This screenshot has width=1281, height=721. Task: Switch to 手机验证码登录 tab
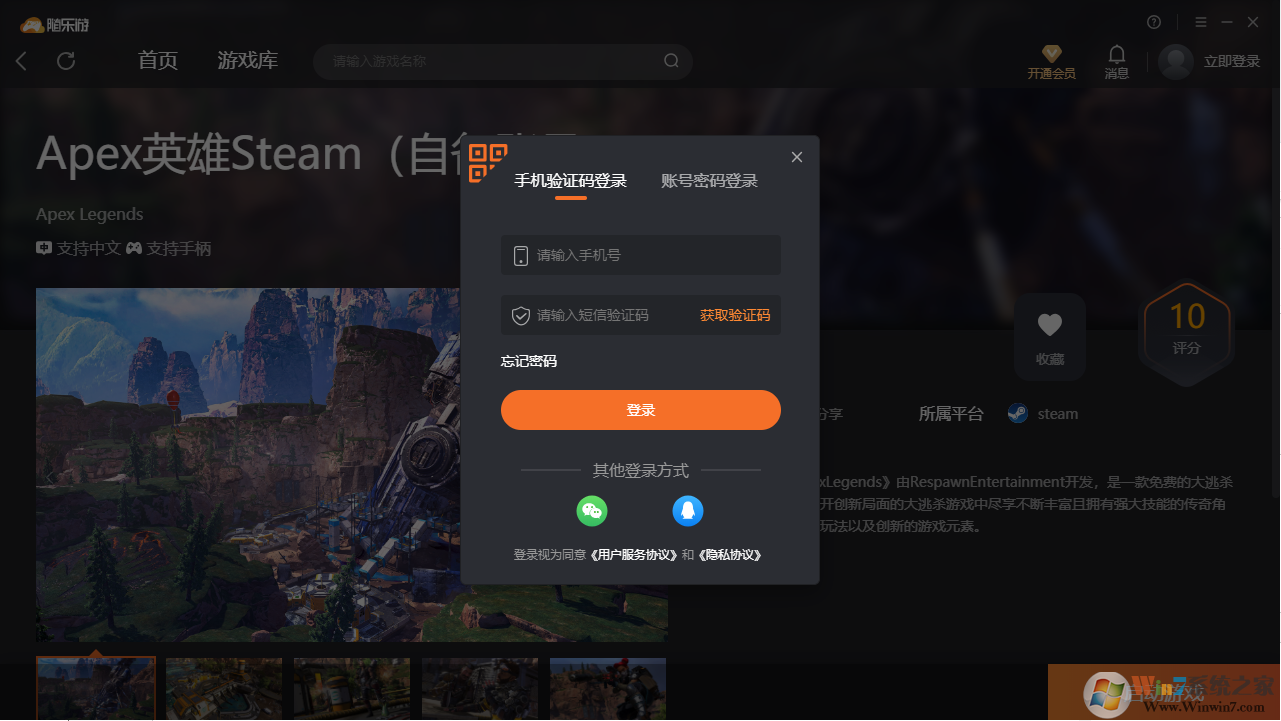coord(570,181)
